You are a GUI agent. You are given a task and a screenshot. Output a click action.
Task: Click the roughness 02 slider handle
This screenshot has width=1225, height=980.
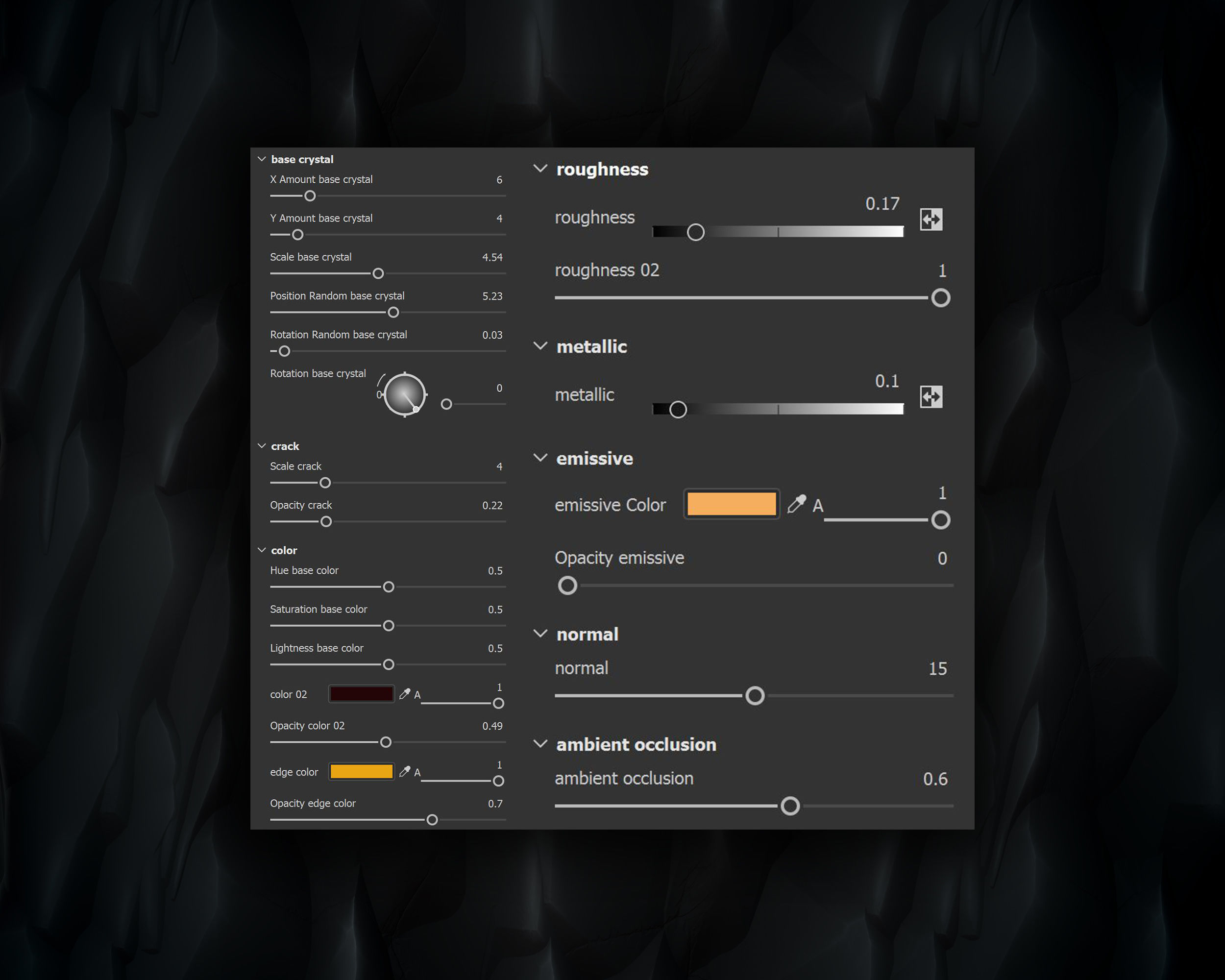coord(940,298)
